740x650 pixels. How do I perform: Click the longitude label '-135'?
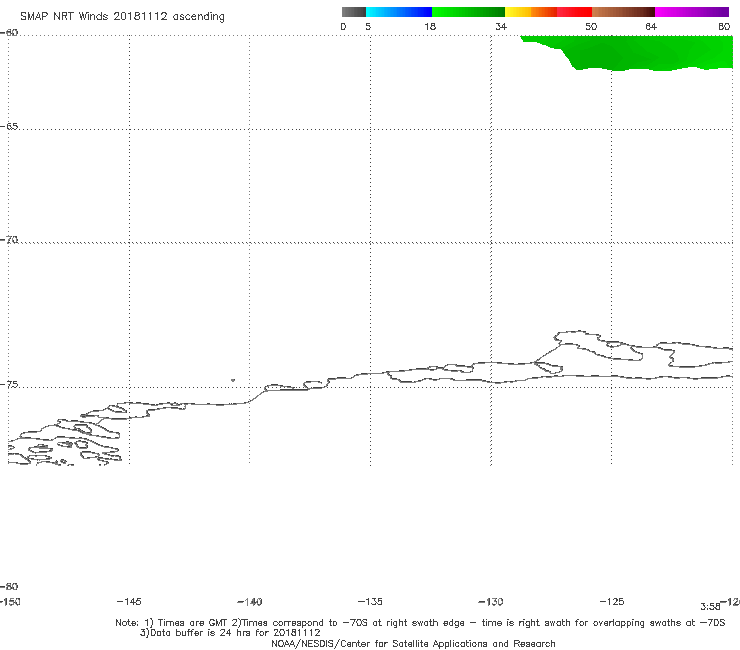(370, 601)
